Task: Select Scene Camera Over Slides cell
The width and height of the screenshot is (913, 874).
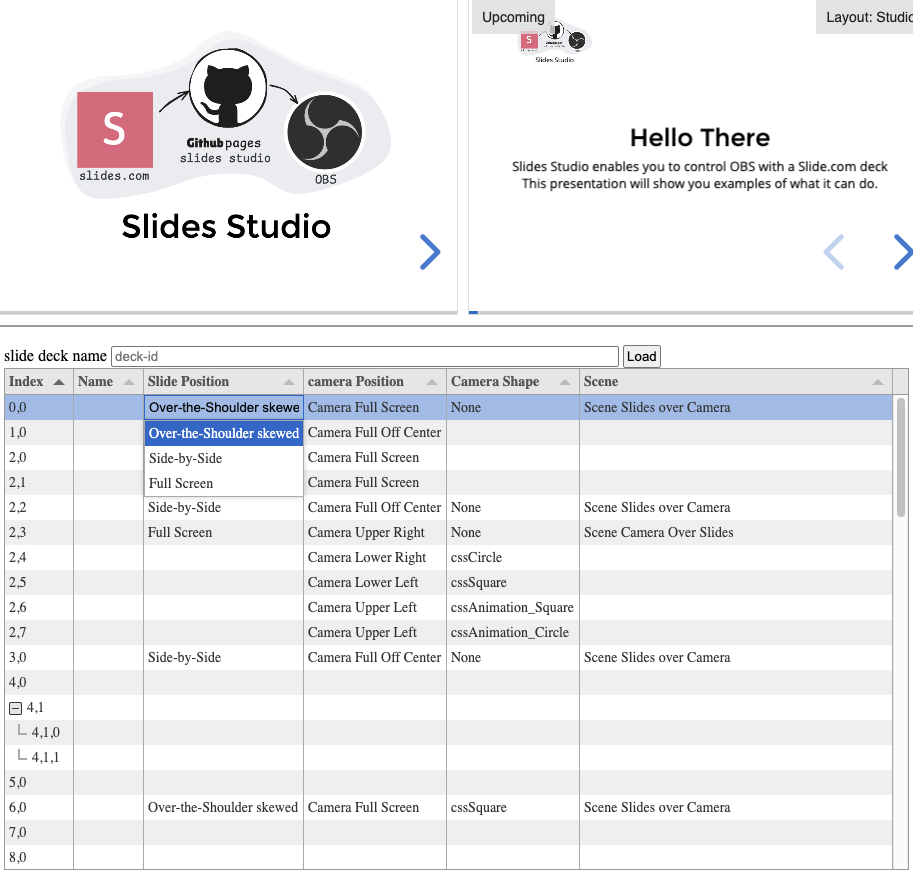Action: (735, 533)
